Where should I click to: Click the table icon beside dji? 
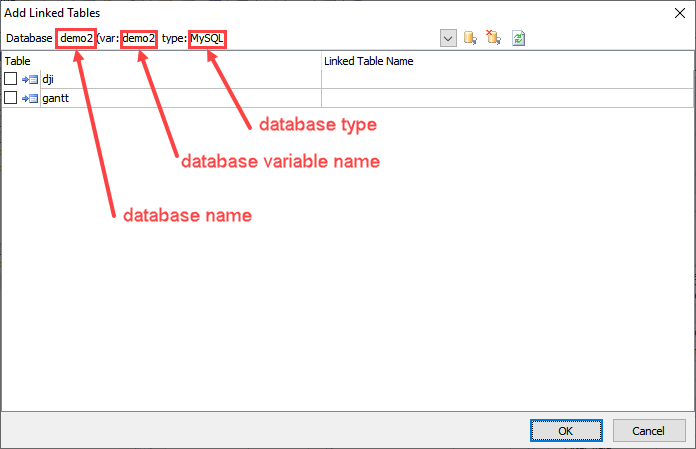coord(29,79)
